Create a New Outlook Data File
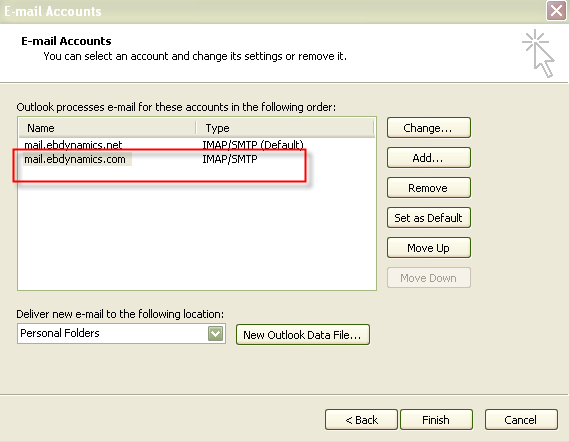The image size is (570, 442). 302,334
